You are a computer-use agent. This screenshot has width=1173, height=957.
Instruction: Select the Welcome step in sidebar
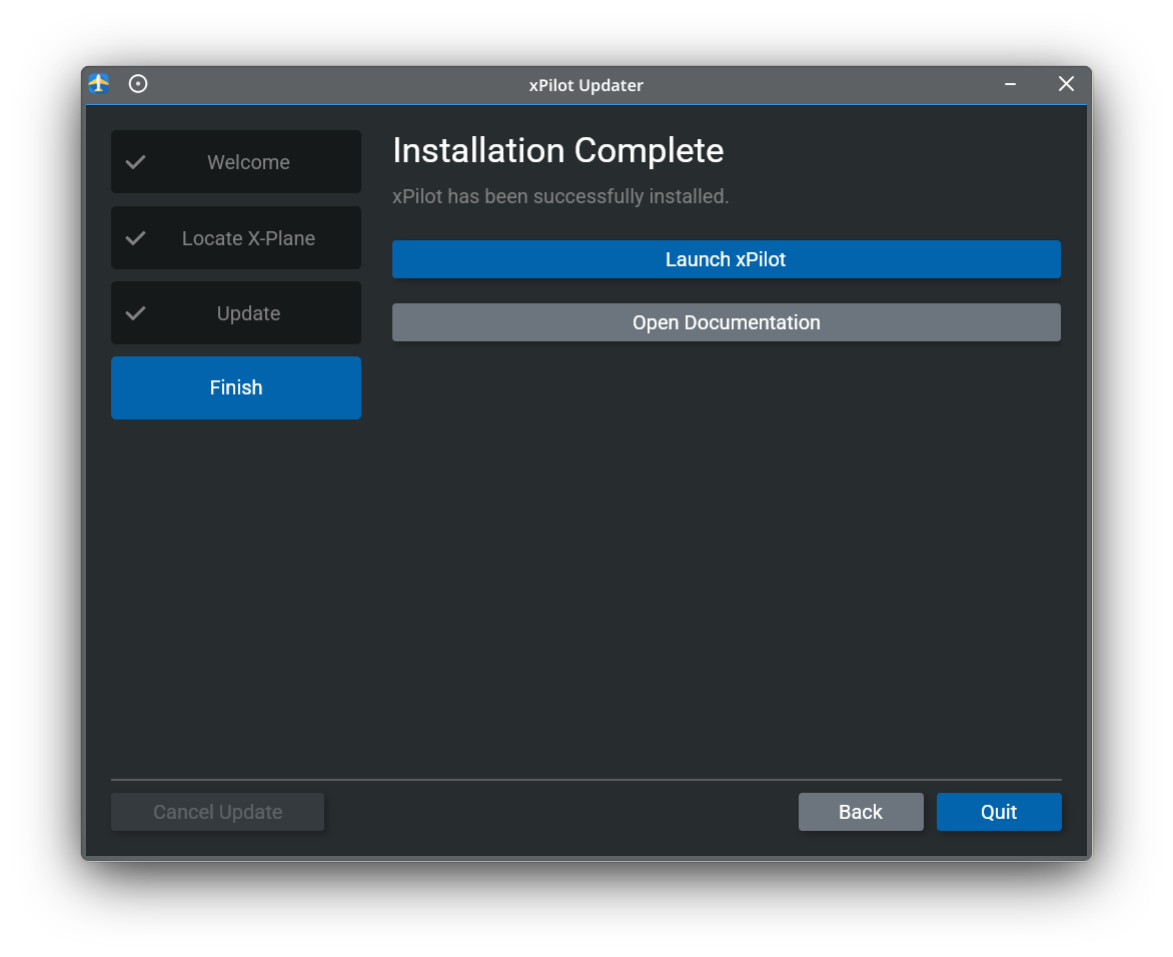click(248, 162)
